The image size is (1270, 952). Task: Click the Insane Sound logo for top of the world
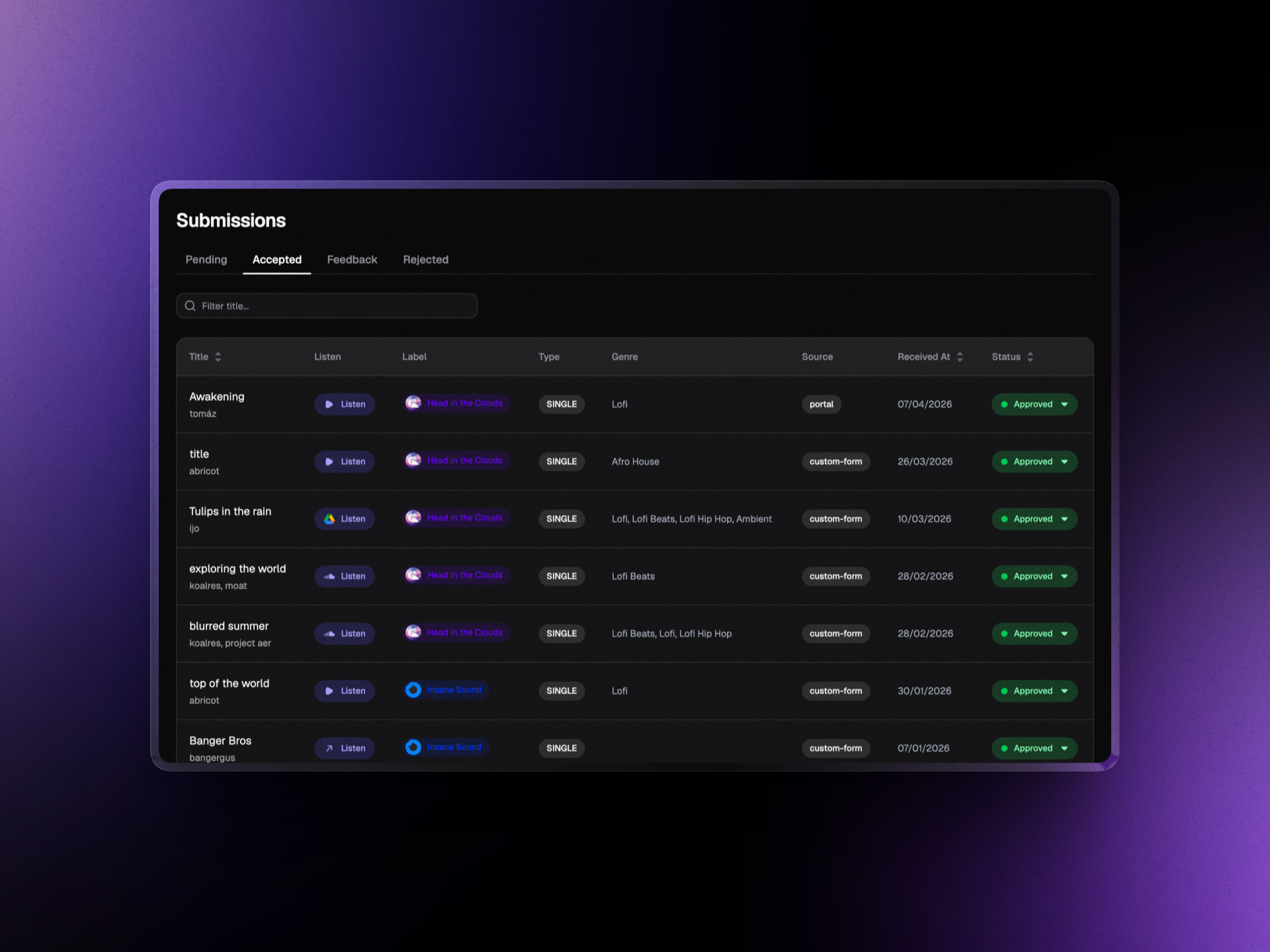pyautogui.click(x=413, y=690)
